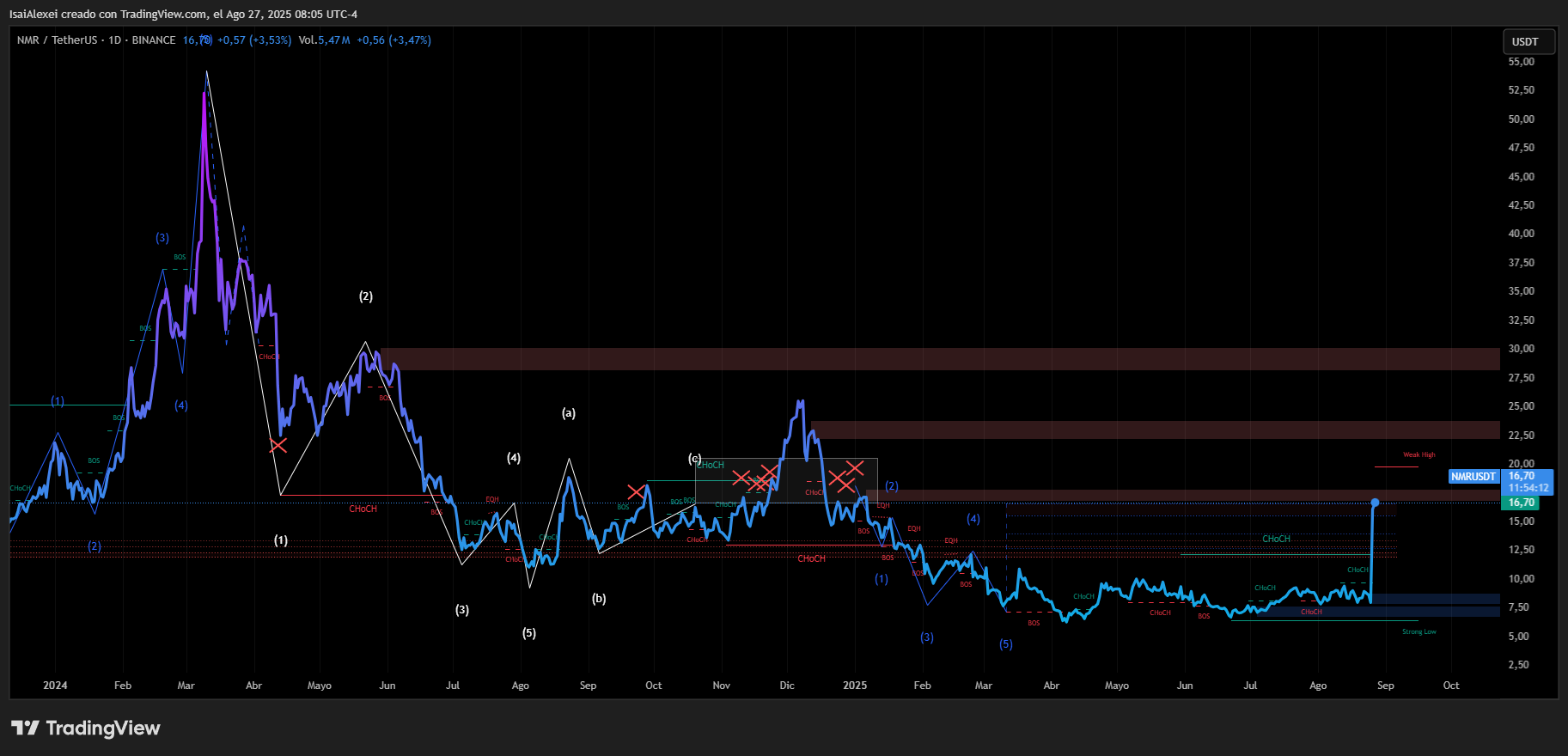Click the 2025 label on time axis

pos(855,686)
